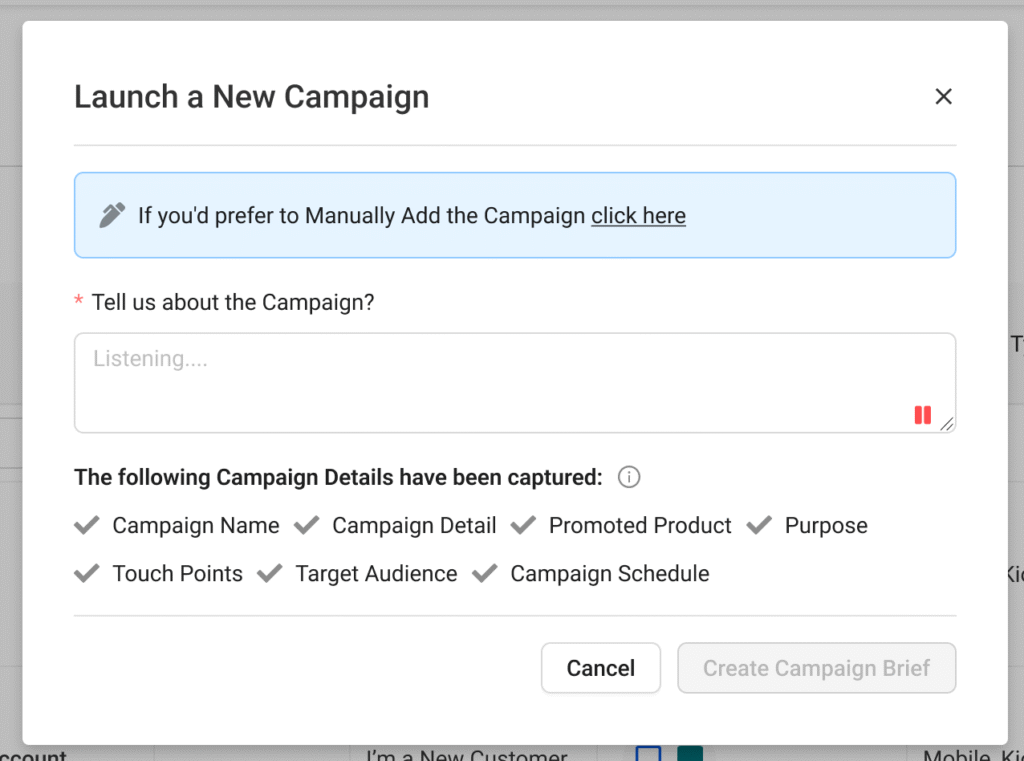Click Create Campaign Brief button

[816, 668]
